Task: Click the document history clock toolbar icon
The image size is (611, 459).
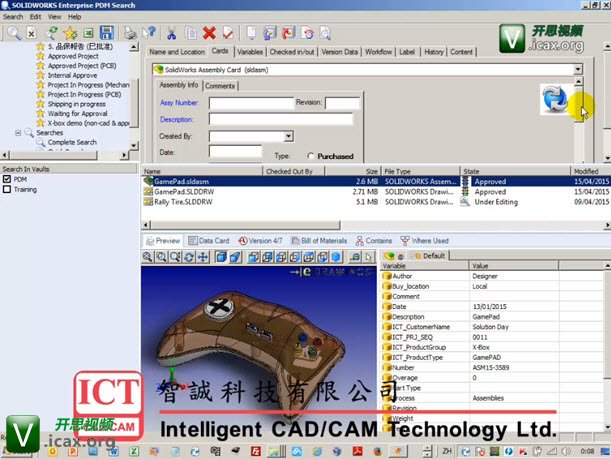Action: pyautogui.click(x=307, y=33)
